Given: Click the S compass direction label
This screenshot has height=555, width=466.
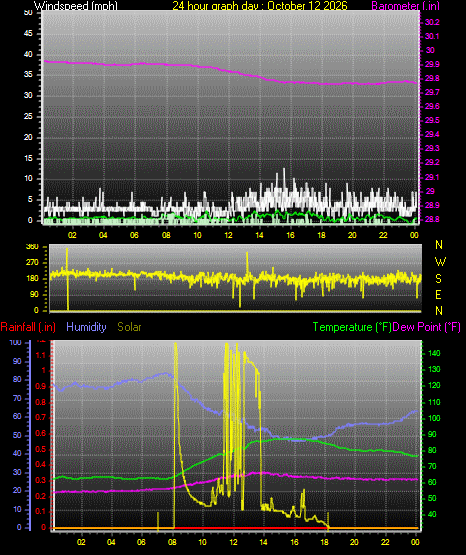Looking at the screenshot, I should pos(438,279).
